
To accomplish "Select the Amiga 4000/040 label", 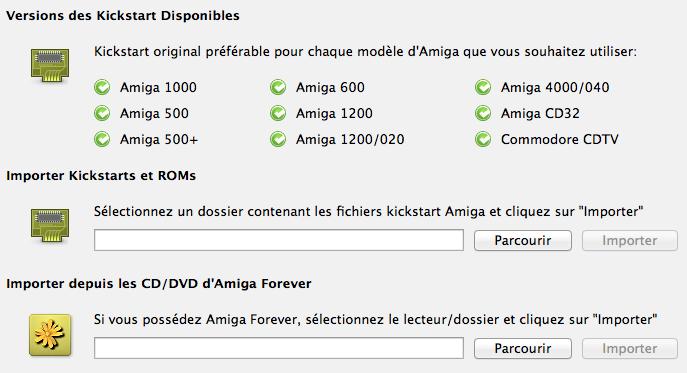I will [555, 87].
